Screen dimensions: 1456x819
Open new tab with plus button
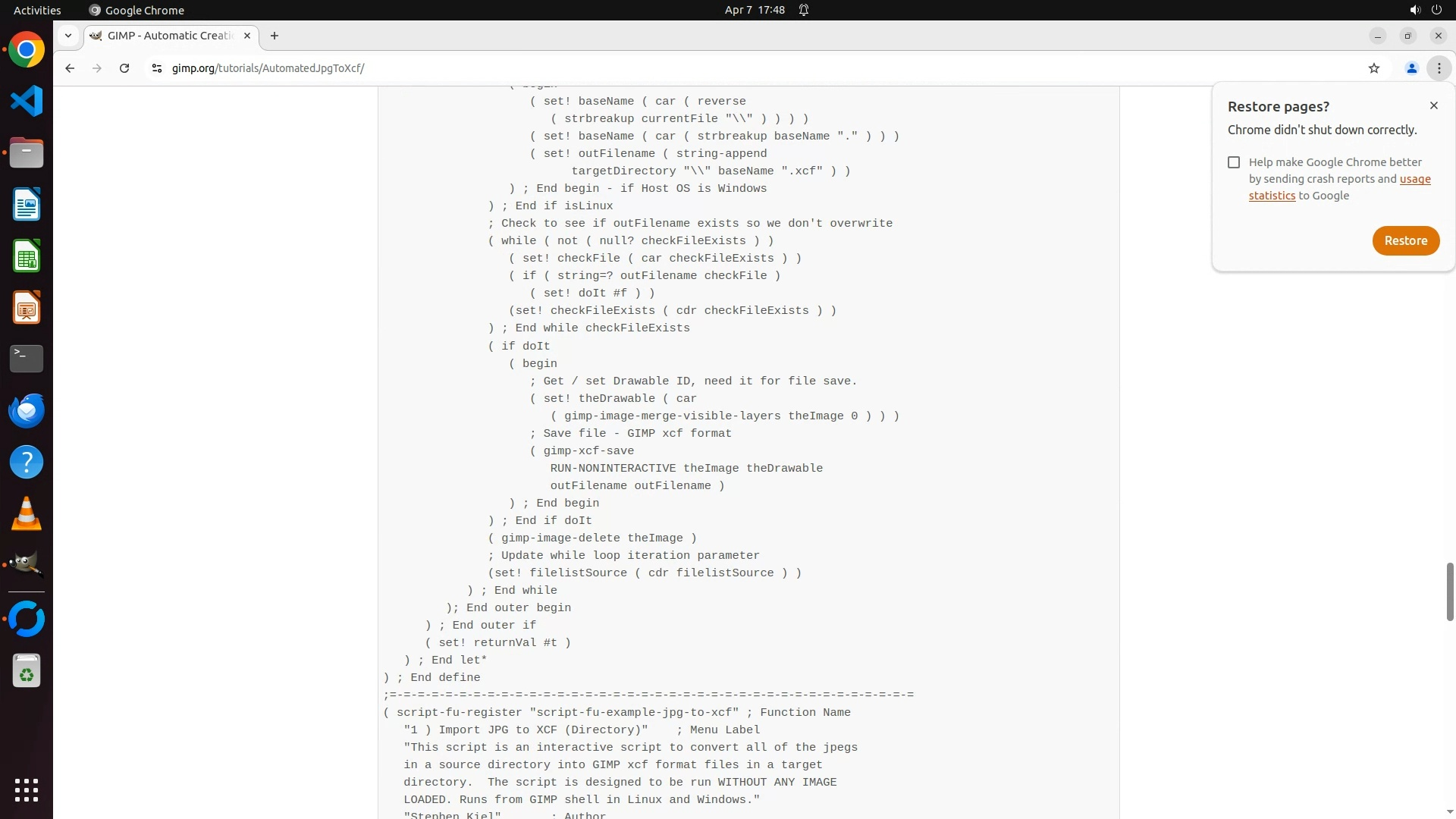(x=275, y=36)
